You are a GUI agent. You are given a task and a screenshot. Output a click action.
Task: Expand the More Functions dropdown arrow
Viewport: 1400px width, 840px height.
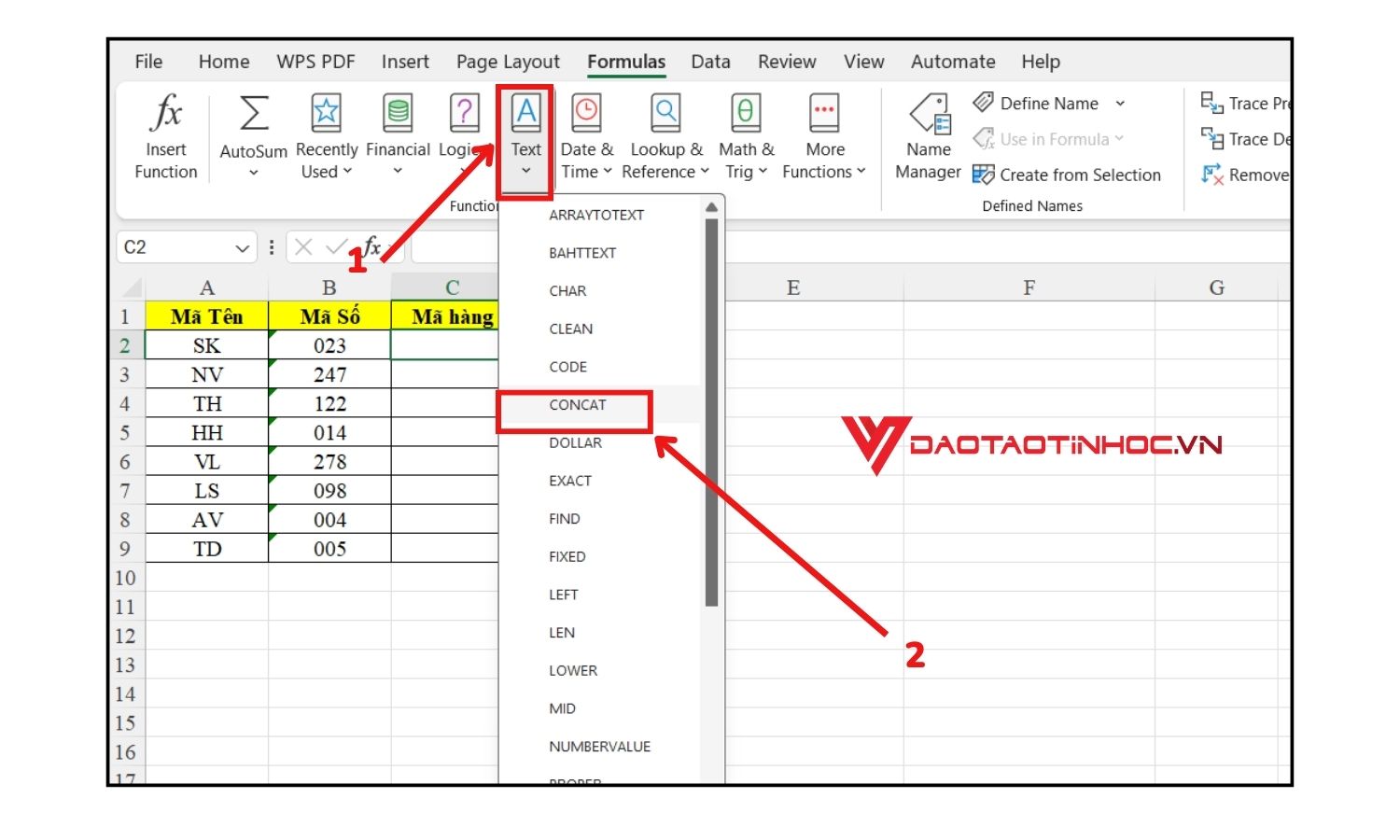point(861,172)
